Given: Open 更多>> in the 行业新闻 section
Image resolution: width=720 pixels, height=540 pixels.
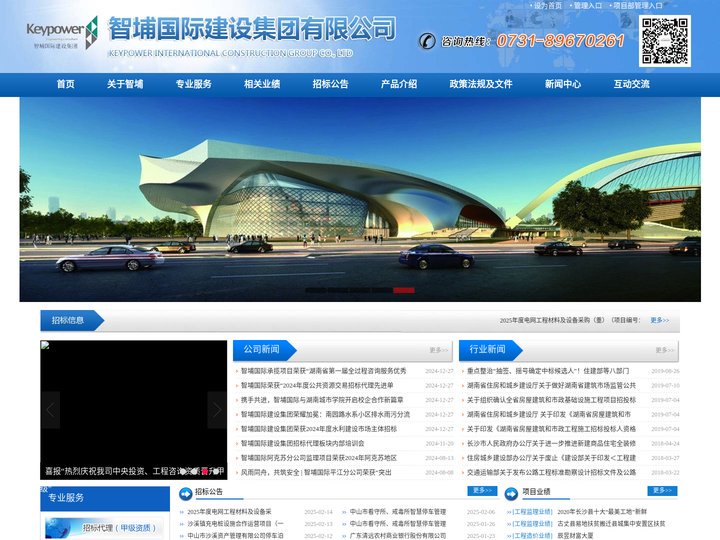Looking at the screenshot, I should point(664,350).
